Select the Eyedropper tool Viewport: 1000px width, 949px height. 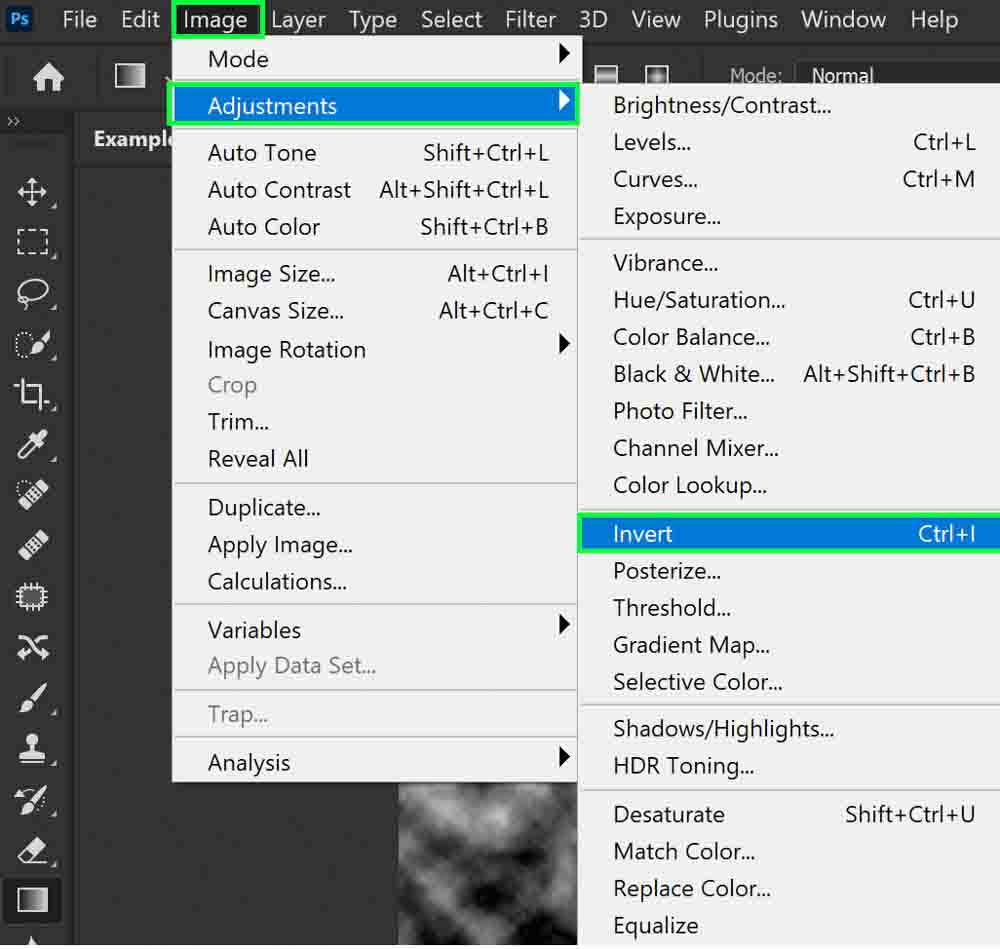pyautogui.click(x=33, y=445)
